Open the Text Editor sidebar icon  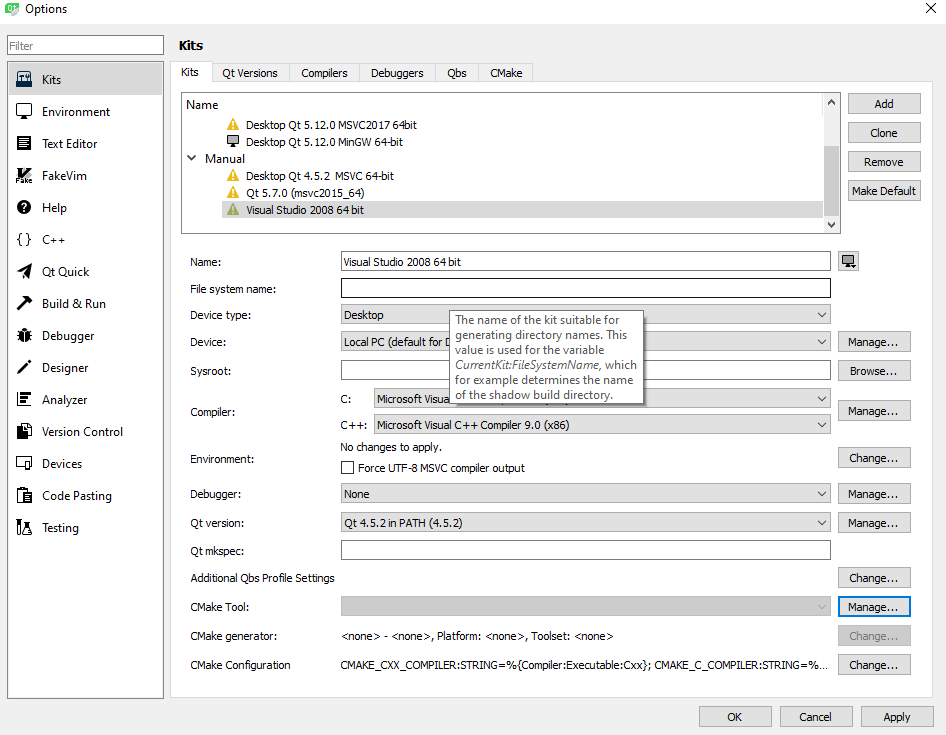pos(24,143)
